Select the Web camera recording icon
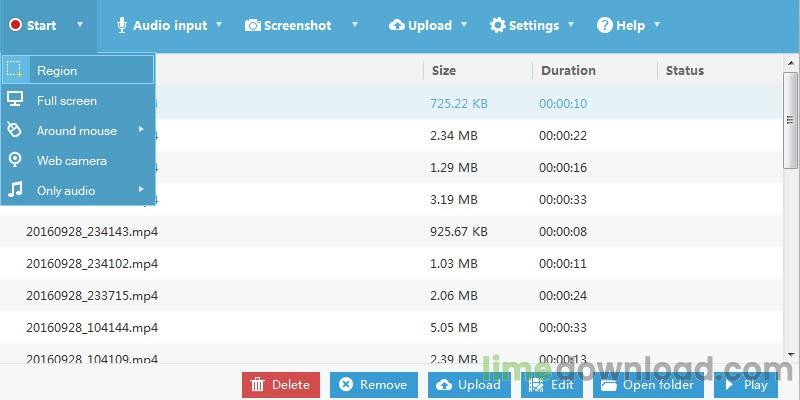Screen dimensions: 800x400 (x=15, y=160)
